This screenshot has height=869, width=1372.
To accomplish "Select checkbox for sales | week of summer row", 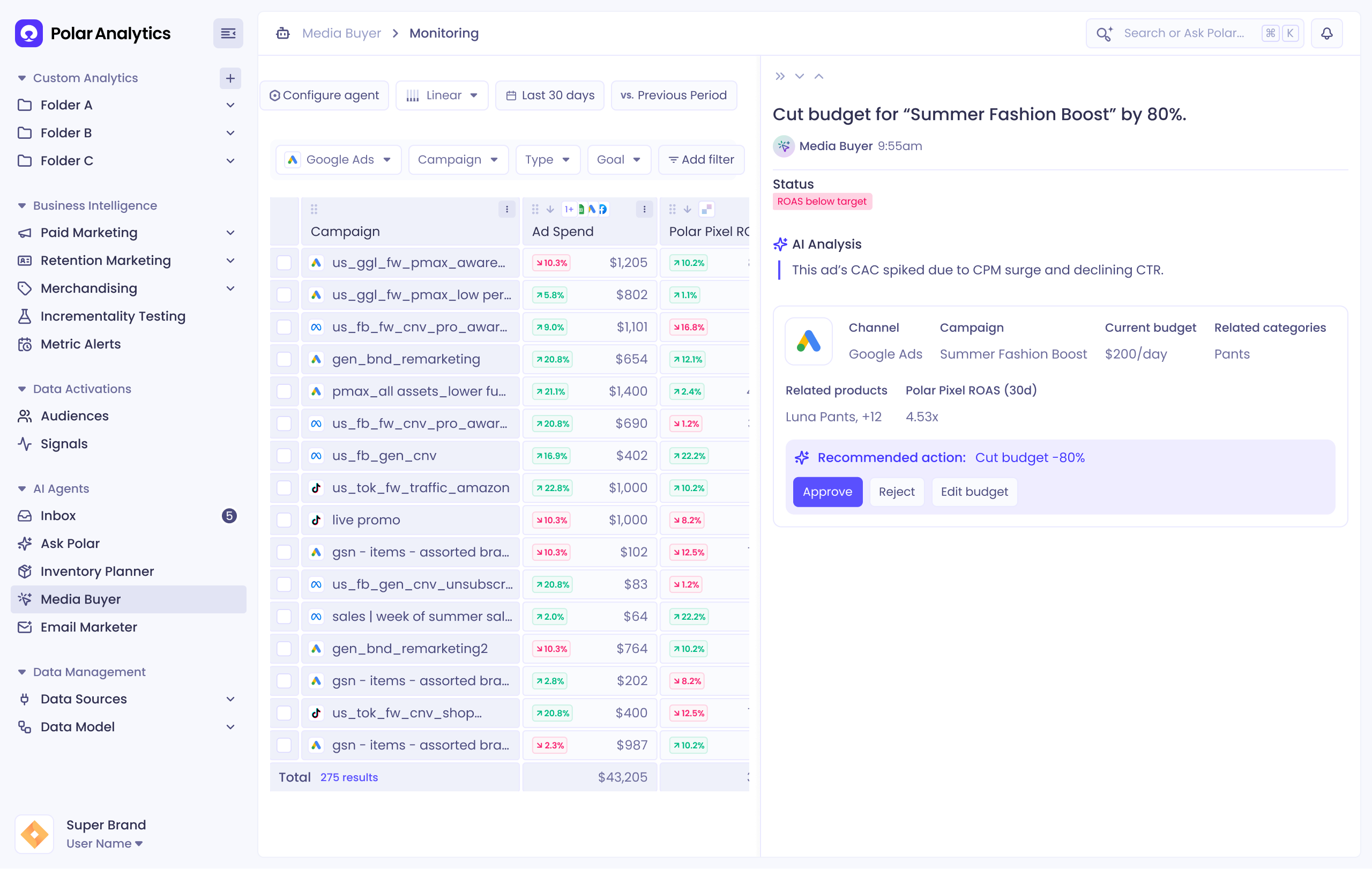I will 284,617.
